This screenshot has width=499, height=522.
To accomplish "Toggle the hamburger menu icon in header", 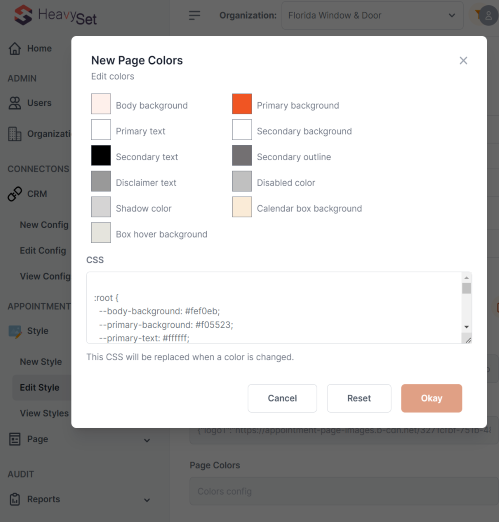I will coord(194,15).
